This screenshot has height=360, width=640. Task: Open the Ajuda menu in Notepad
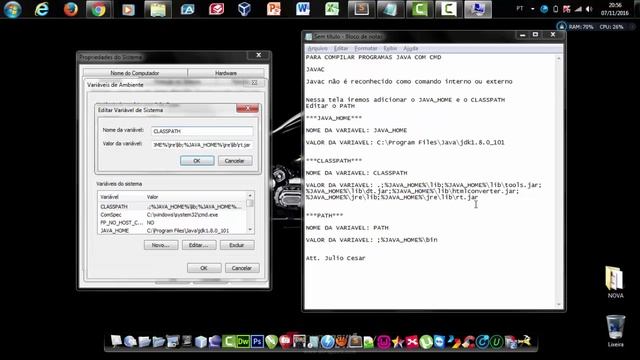click(411, 48)
